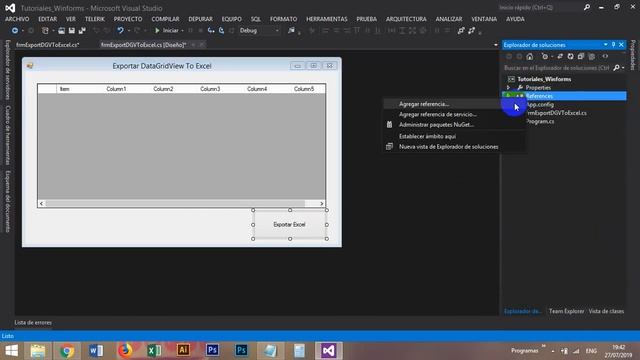Open File Explorer from the taskbar
640x360 pixels.
pos(38,351)
